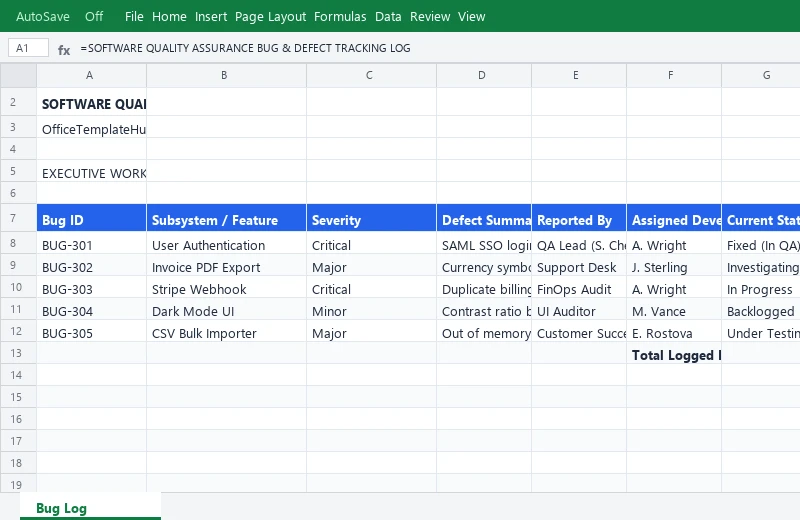The image size is (800, 520).
Task: Select column B header
Action: pos(227,75)
